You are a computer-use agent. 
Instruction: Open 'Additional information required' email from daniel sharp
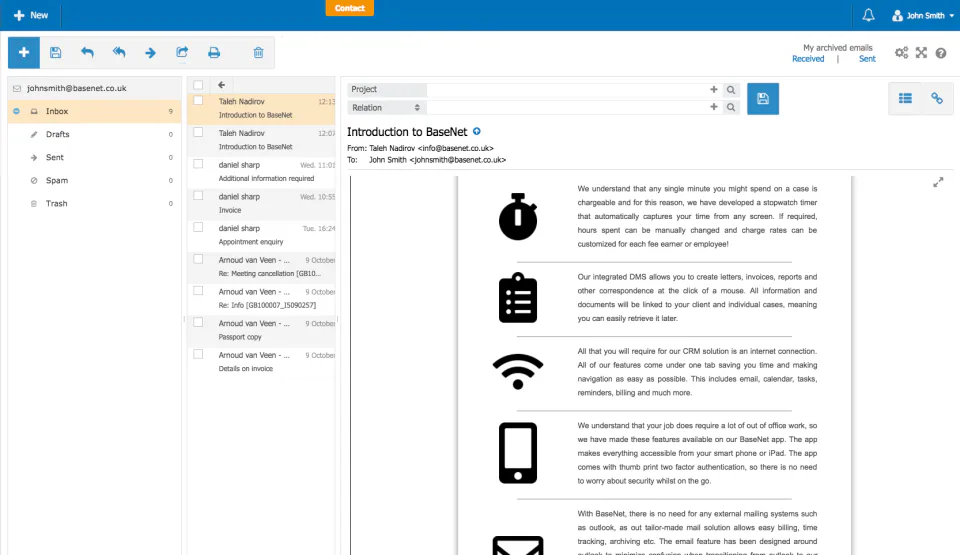pyautogui.click(x=261, y=172)
